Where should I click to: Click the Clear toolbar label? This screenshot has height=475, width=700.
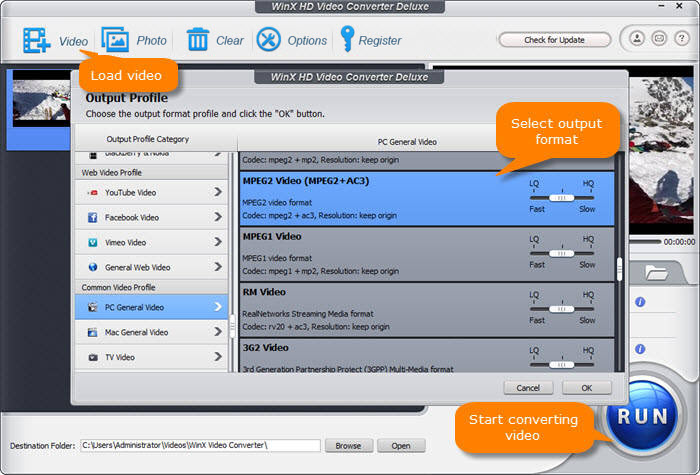229,41
